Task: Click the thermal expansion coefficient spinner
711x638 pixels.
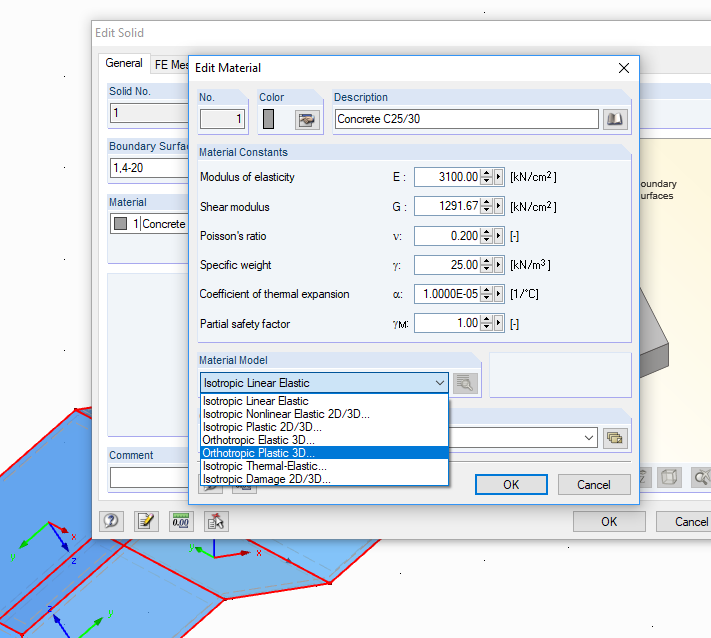Action: pos(487,294)
